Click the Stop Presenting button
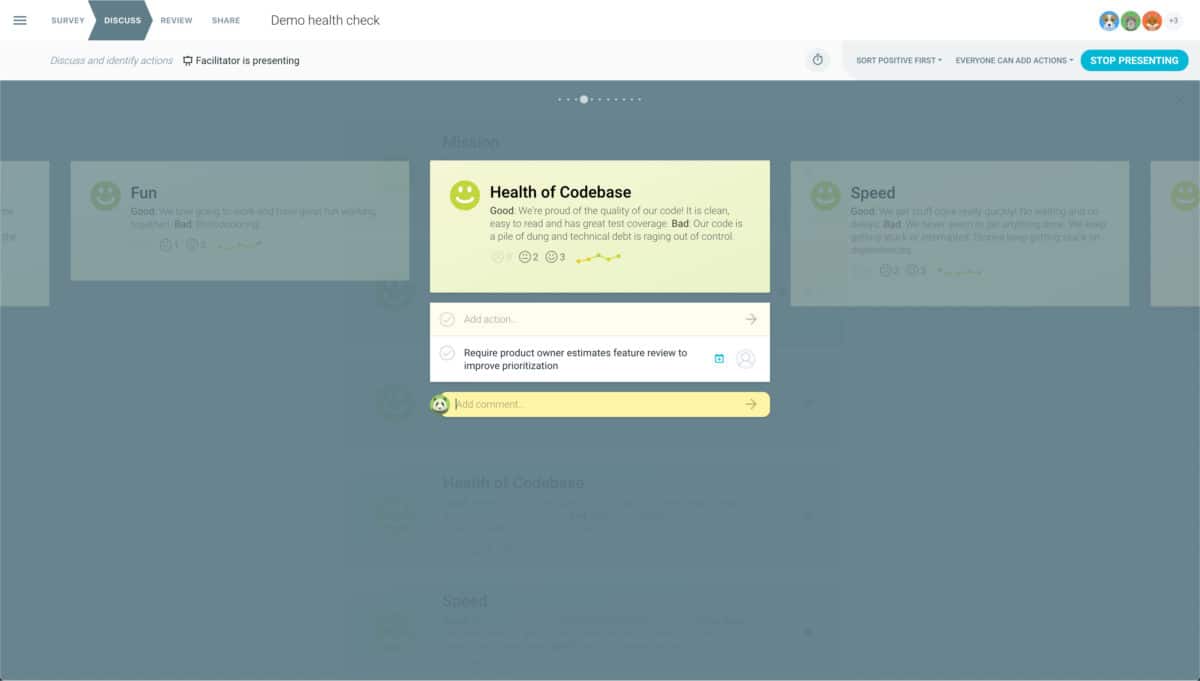 (x=1134, y=60)
